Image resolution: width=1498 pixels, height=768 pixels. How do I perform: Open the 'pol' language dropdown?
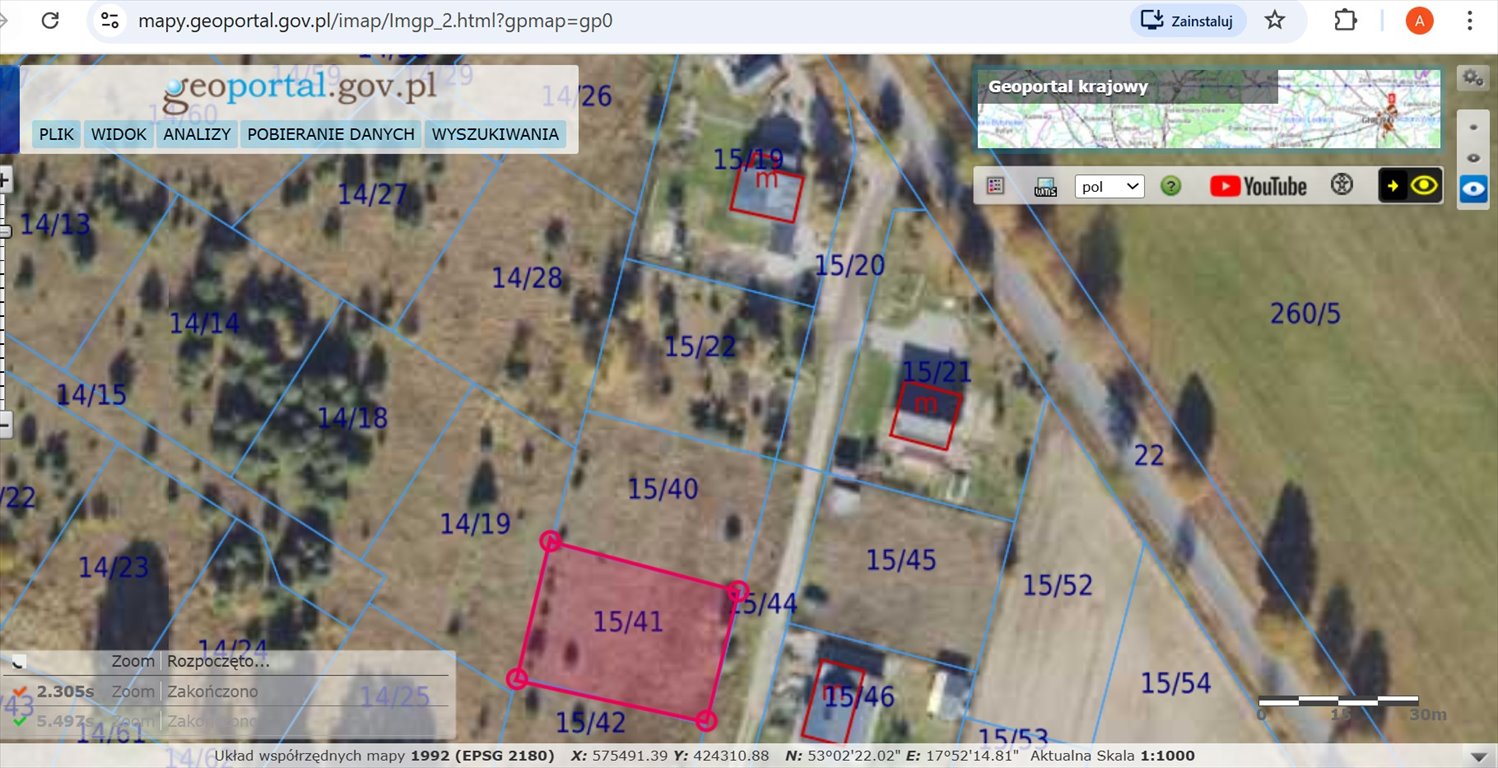tap(1109, 186)
